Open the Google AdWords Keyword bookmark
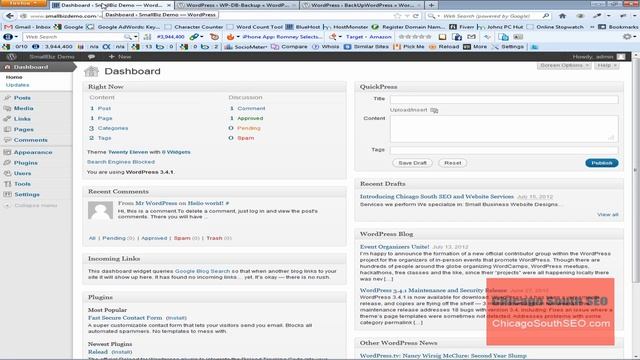640x360 pixels. point(124,27)
